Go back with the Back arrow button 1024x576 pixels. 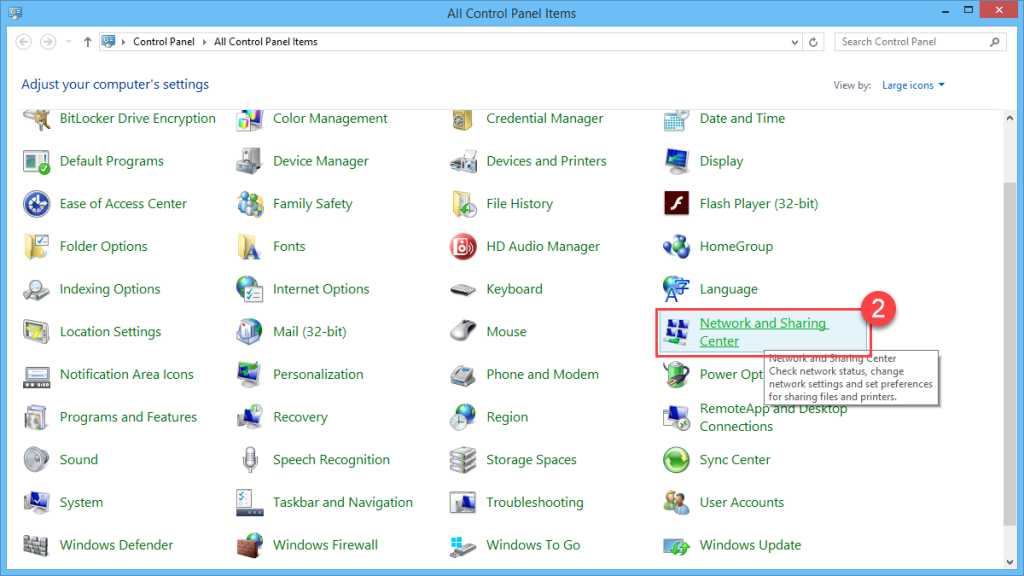(24, 42)
